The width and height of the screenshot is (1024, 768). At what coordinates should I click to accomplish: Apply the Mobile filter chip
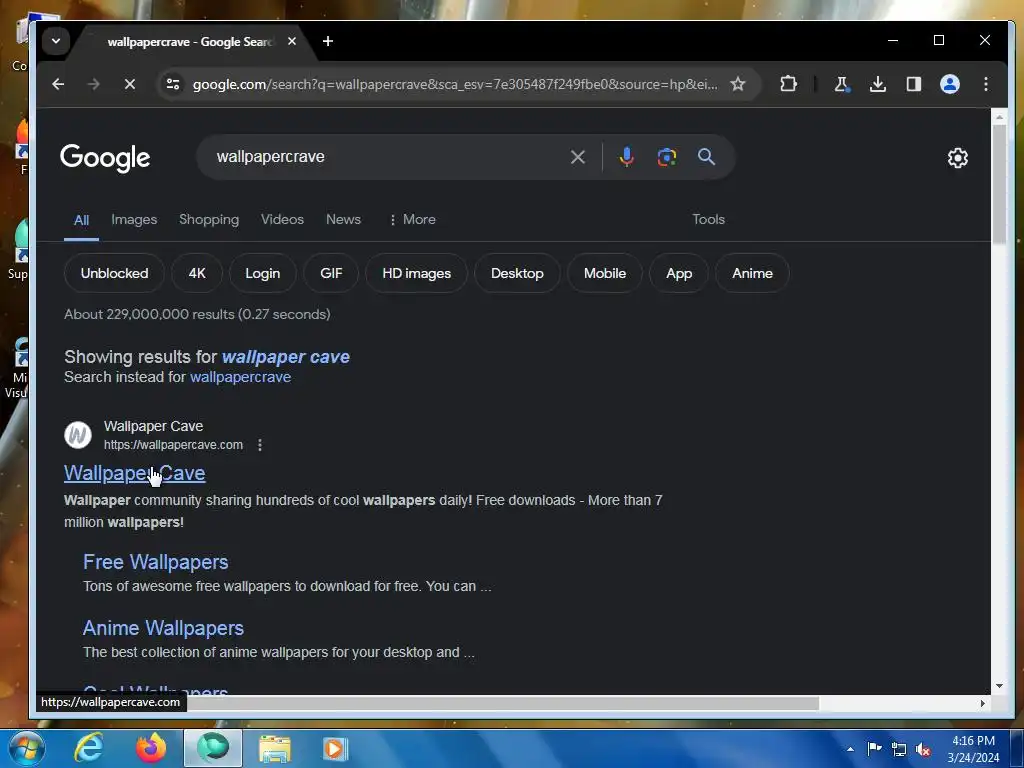click(x=605, y=273)
